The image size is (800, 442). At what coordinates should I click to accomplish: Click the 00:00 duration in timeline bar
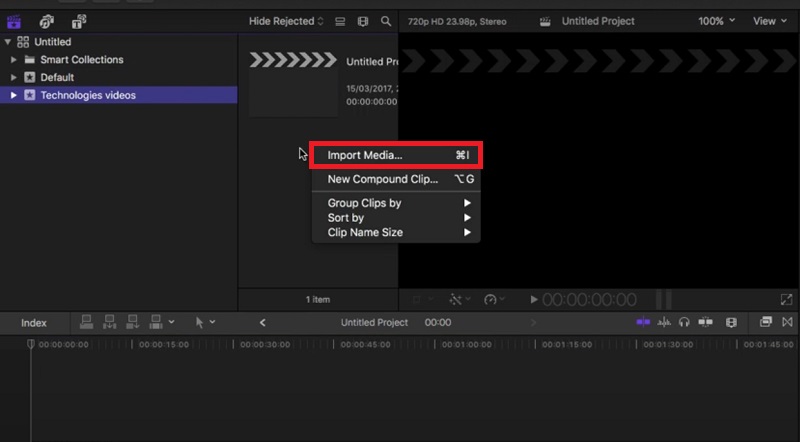[438, 323]
